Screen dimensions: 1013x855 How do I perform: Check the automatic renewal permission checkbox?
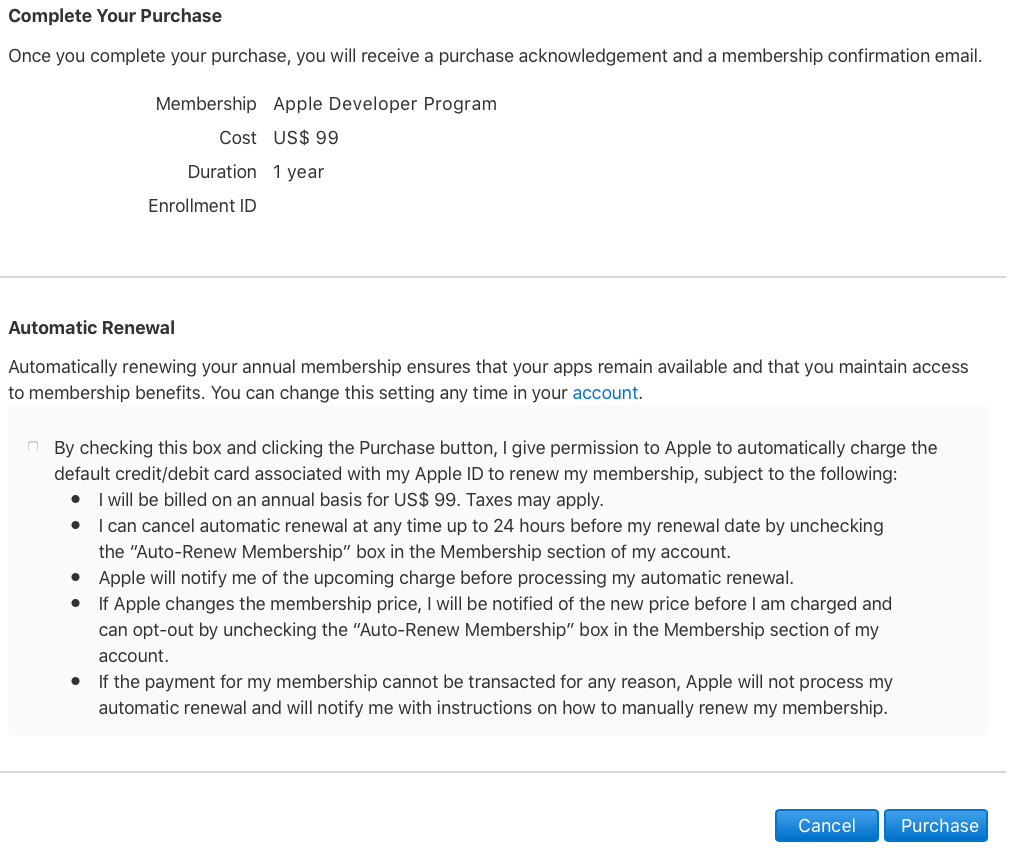click(x=34, y=447)
